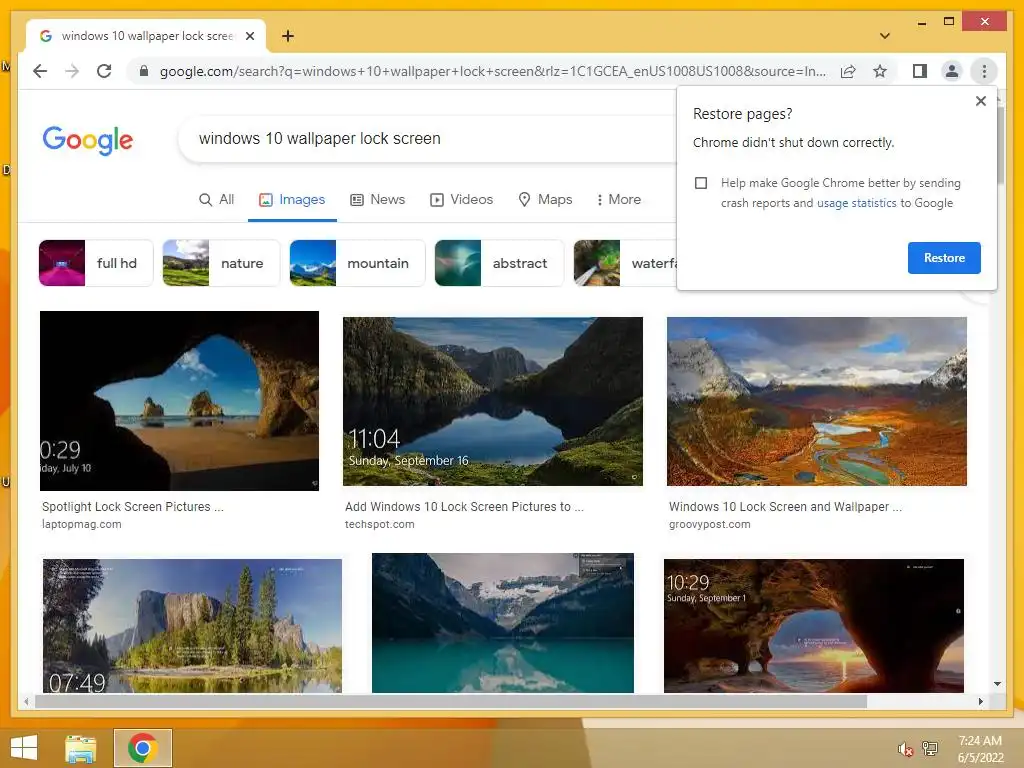Open the turquoise mountain lake thumbnail
Image resolution: width=1024 pixels, height=768 pixels.
point(503,622)
